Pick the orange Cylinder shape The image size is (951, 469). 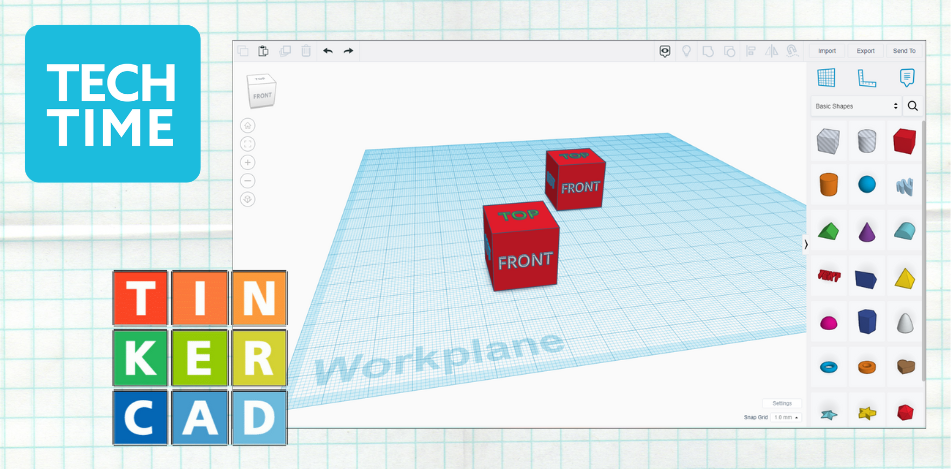(828, 184)
